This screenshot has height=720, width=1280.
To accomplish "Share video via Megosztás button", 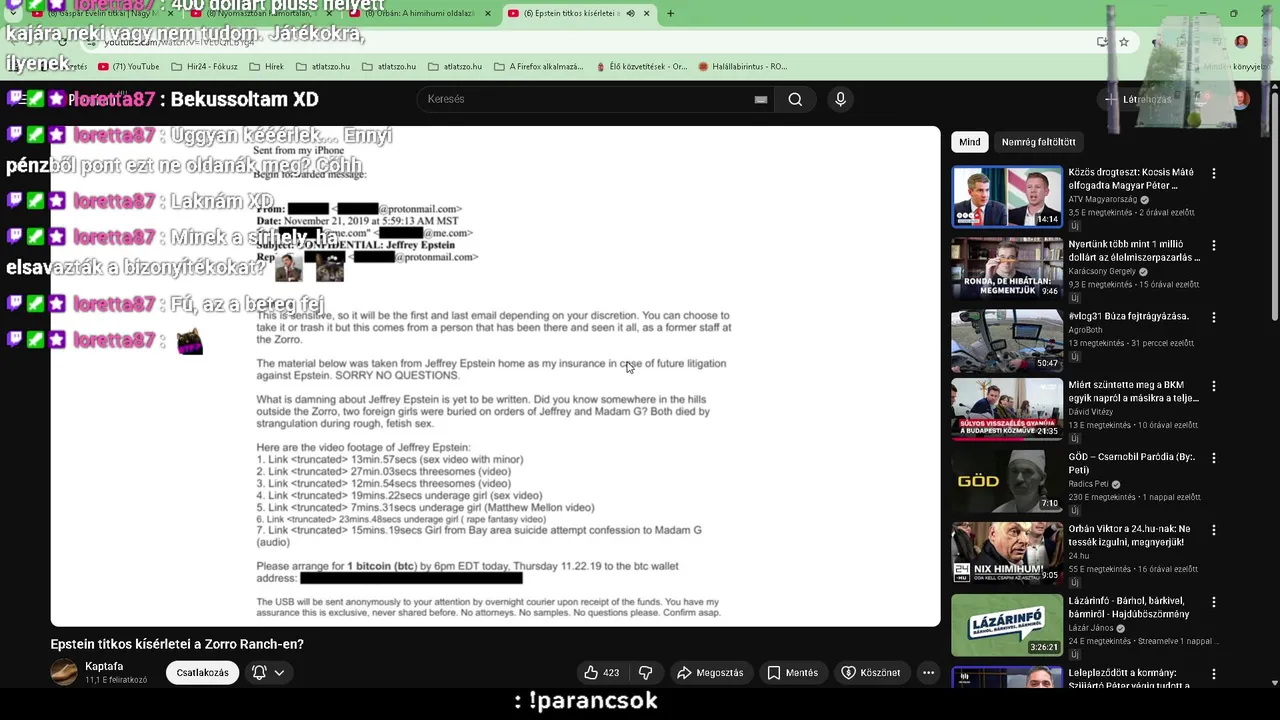I will click(x=710, y=673).
